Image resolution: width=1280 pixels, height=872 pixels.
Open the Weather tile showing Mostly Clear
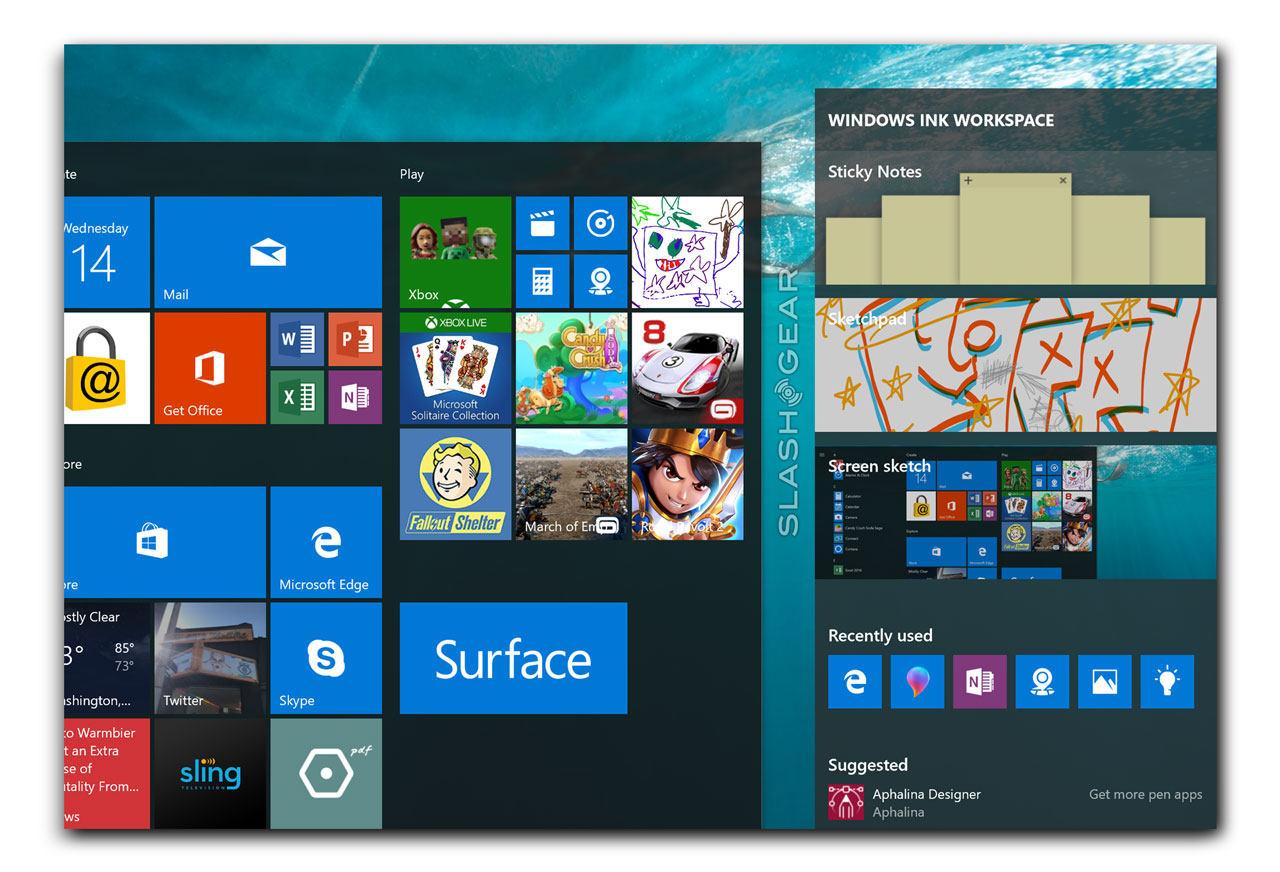coord(107,658)
